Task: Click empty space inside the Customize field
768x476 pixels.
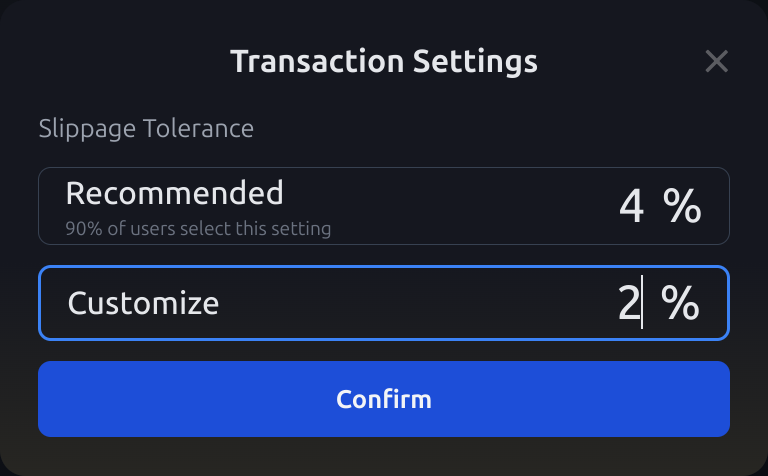Action: click(x=416, y=303)
